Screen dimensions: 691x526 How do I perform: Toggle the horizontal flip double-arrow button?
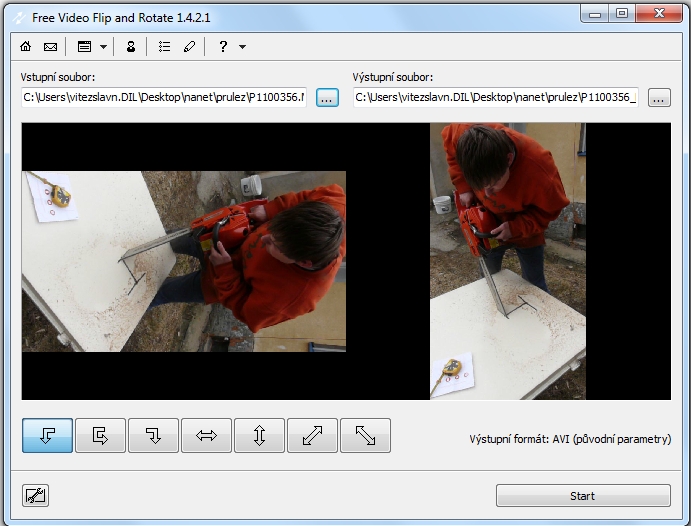pos(206,435)
